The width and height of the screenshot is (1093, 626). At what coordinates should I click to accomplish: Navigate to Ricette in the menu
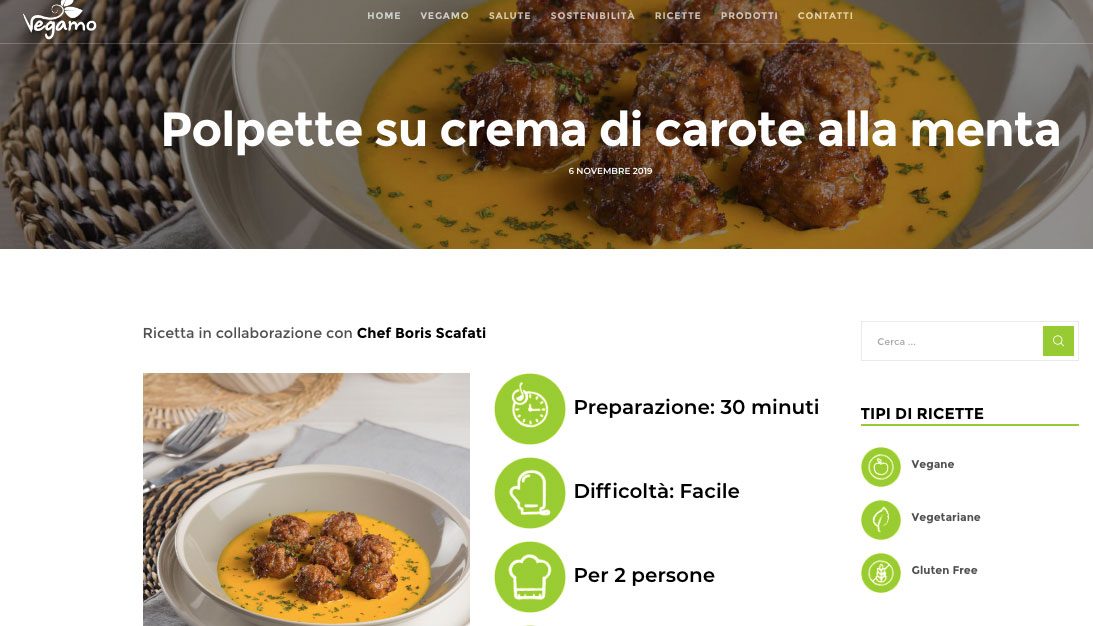(x=678, y=15)
